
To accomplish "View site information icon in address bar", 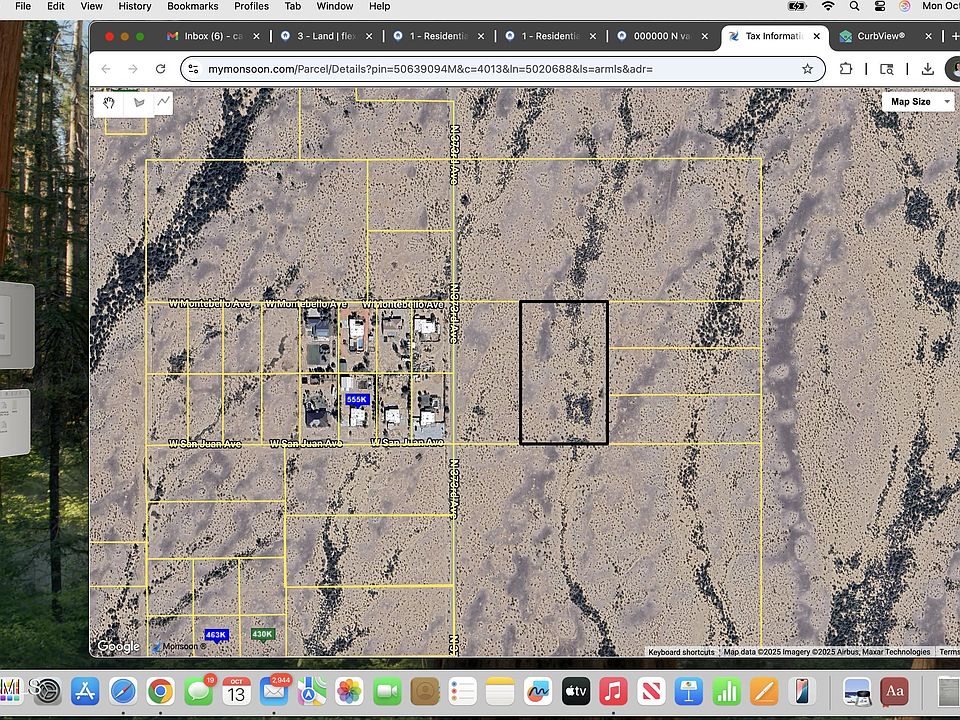I will [x=194, y=69].
